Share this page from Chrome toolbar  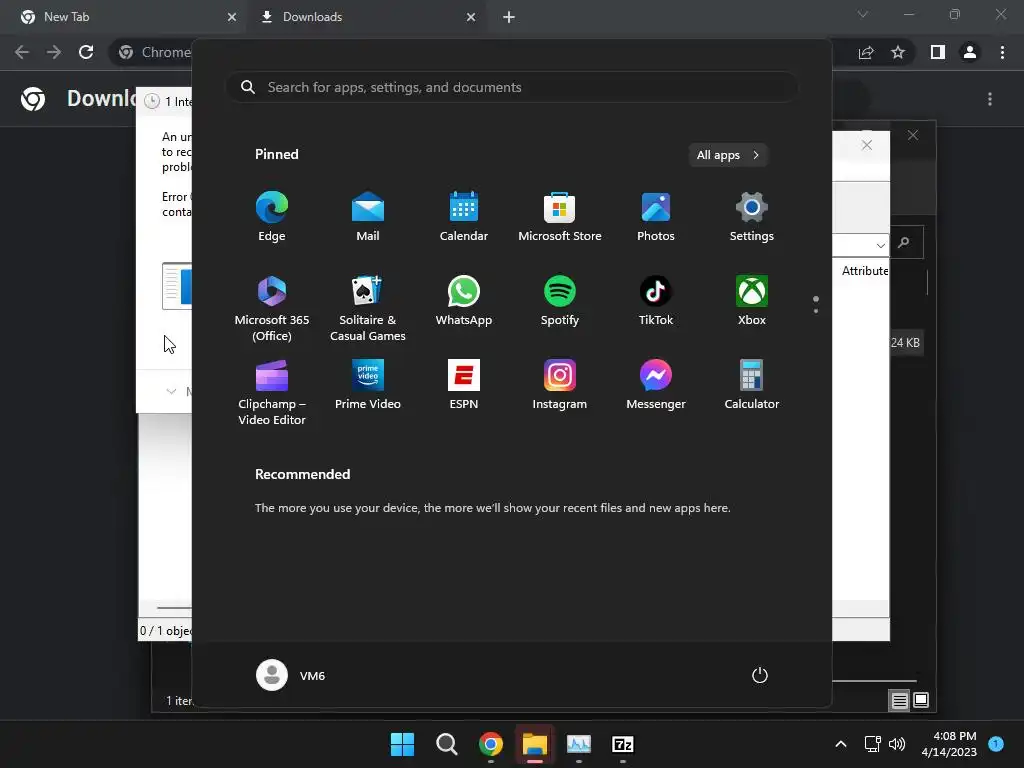coord(866,52)
